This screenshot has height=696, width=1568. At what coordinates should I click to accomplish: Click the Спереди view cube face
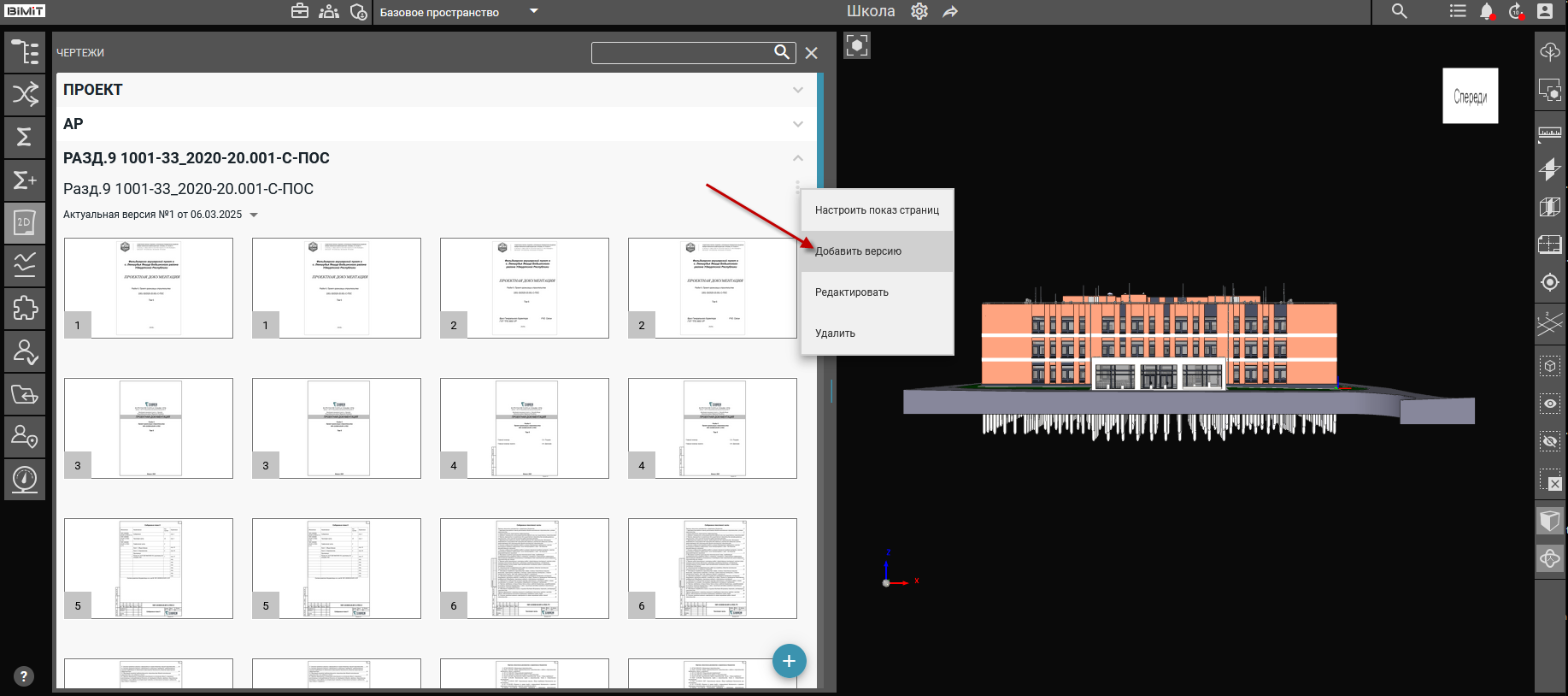tap(1470, 97)
